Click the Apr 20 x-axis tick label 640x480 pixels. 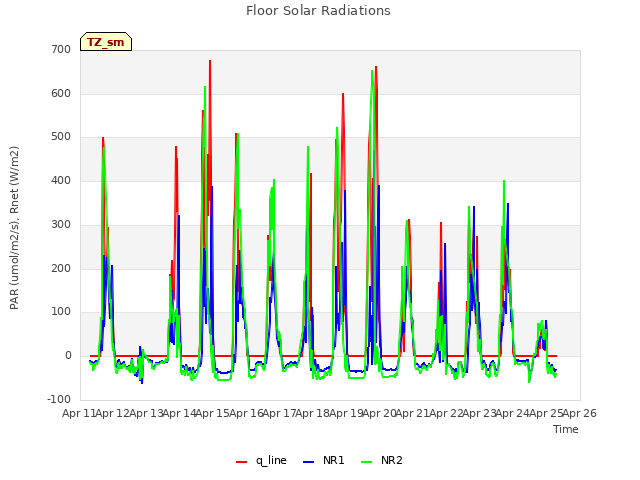coord(379,413)
